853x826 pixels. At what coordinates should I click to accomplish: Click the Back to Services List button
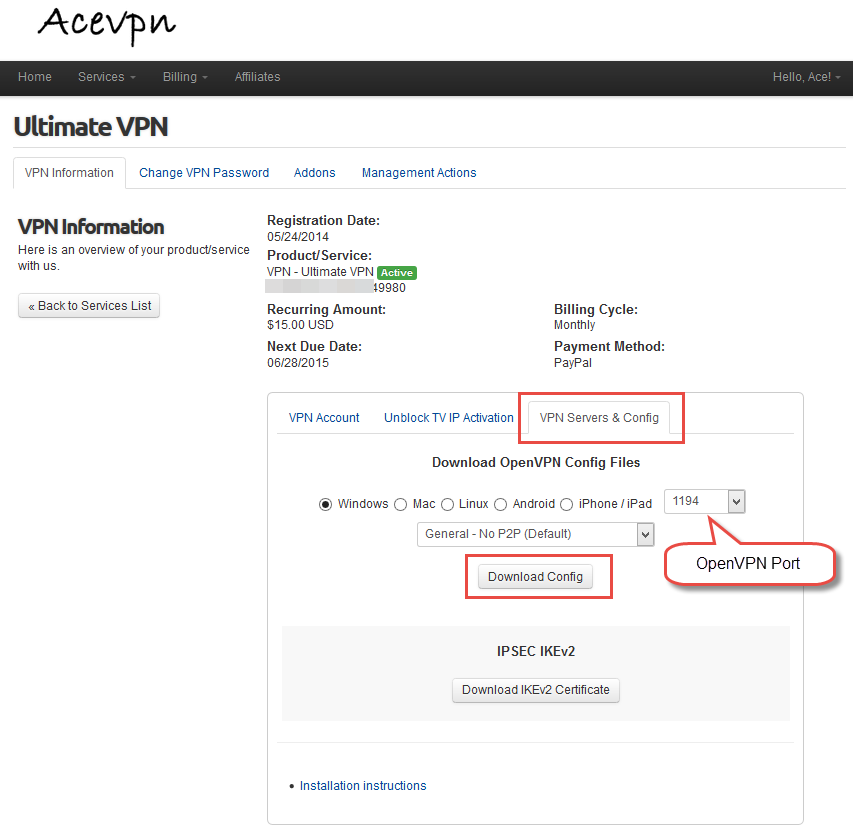tap(89, 306)
